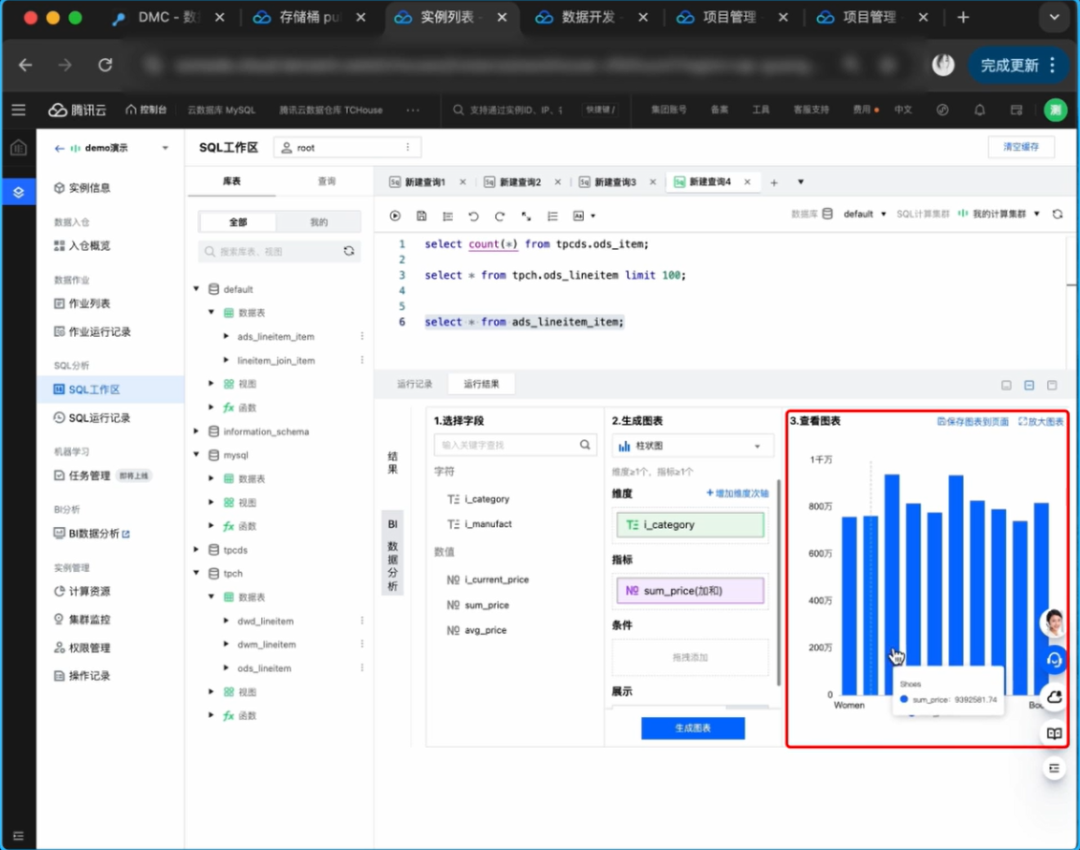1080x850 pixels.
Task: Click the save query icon in editor toolbar
Action: [x=421, y=215]
